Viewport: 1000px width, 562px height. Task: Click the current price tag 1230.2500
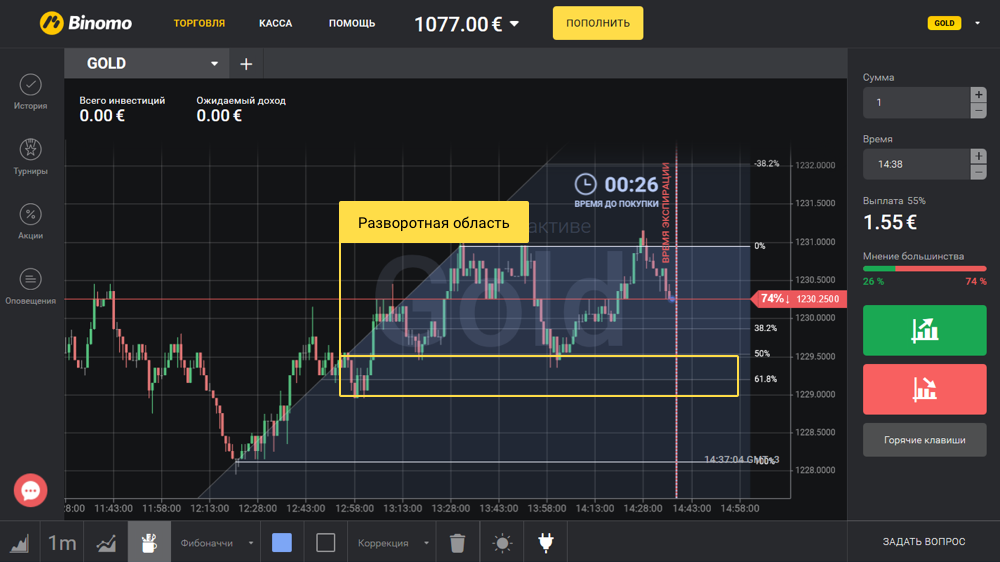point(800,299)
